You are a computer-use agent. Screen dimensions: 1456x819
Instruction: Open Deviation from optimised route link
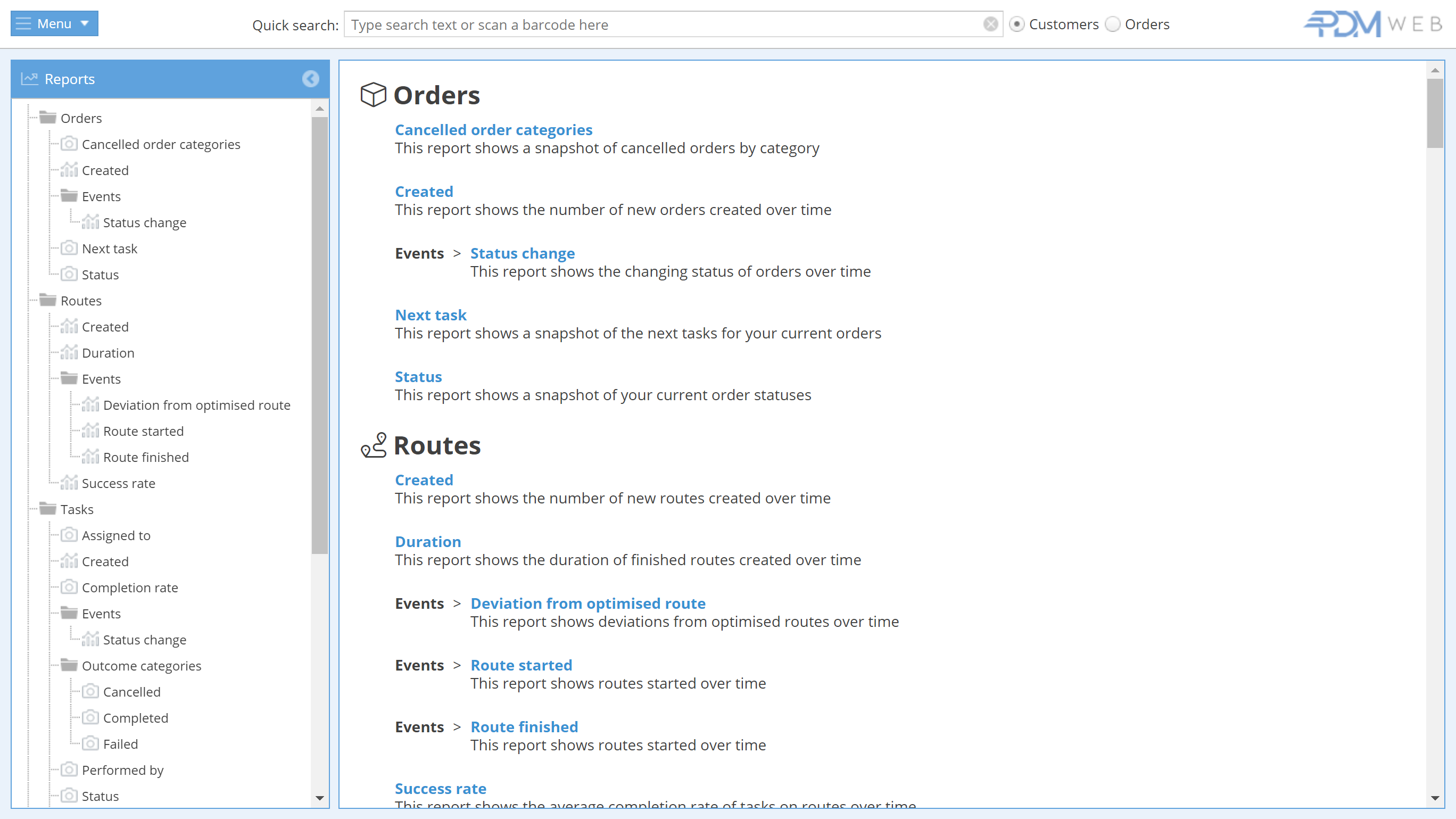588,603
